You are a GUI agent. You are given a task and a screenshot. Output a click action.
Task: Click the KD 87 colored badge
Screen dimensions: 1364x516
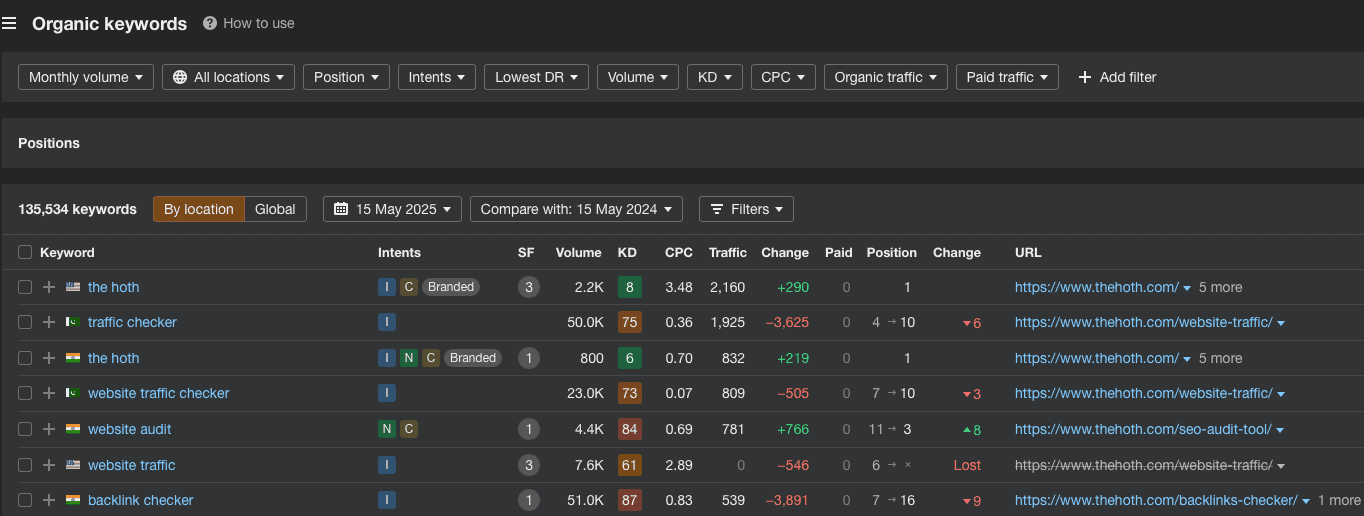click(x=629, y=500)
